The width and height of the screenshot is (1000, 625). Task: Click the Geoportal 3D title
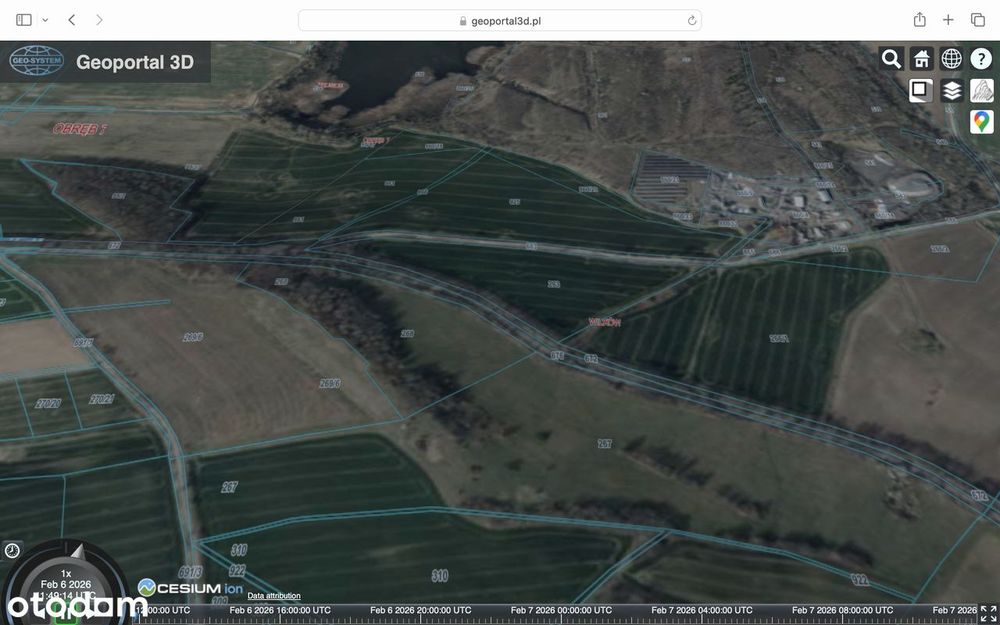point(135,62)
